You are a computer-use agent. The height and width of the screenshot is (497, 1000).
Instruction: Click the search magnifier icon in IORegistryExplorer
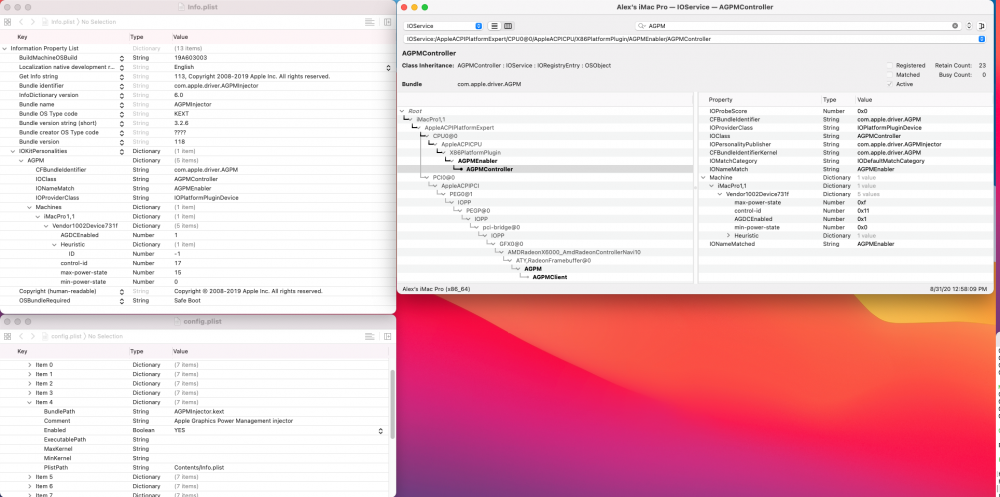[x=643, y=26]
